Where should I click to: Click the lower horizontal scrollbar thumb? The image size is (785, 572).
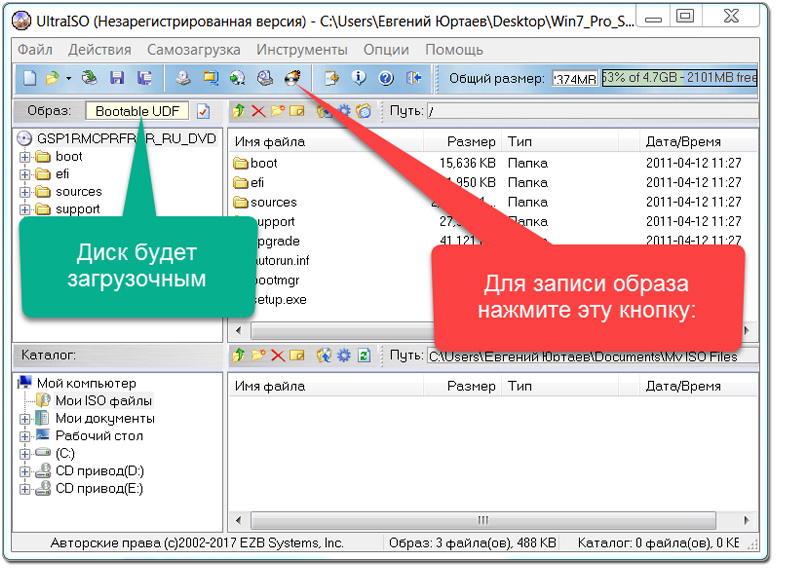click(x=483, y=521)
